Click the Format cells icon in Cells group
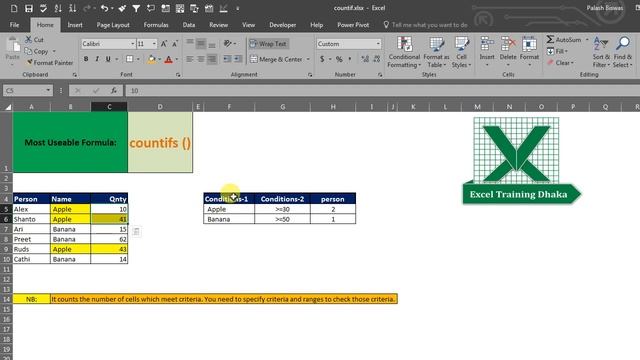640x360 pixels. point(529,44)
